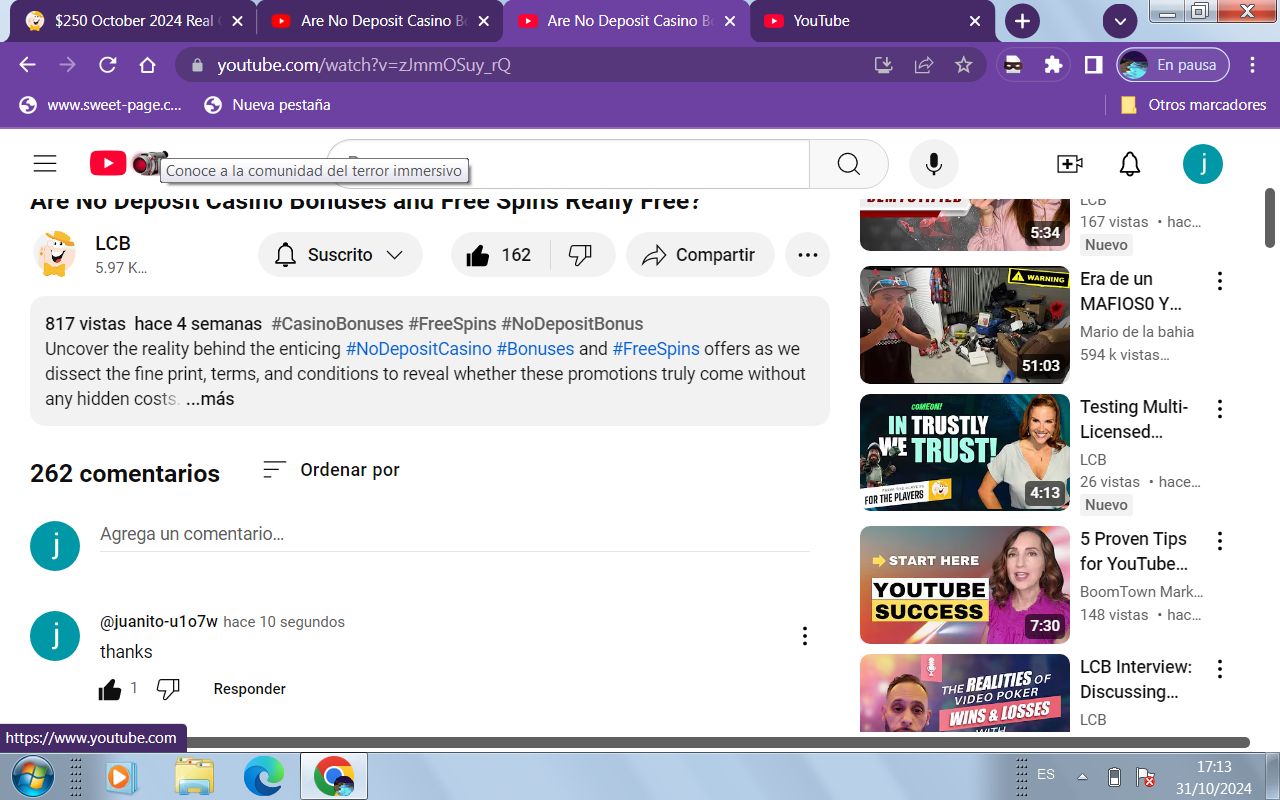Open YouTube Success 7:30 thumbnail
The image size is (1280, 800).
click(x=965, y=585)
